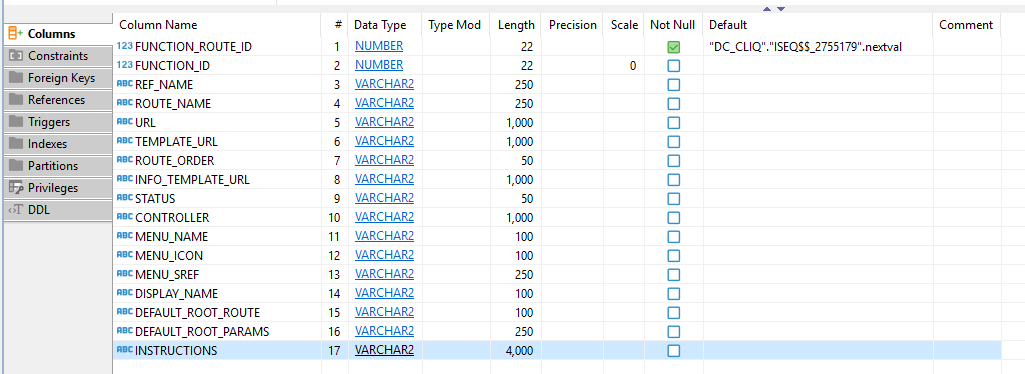Viewport: 1025px width, 374px height.
Task: Click the ABC icon beside TEMPLATE_URL
Action: (124, 141)
